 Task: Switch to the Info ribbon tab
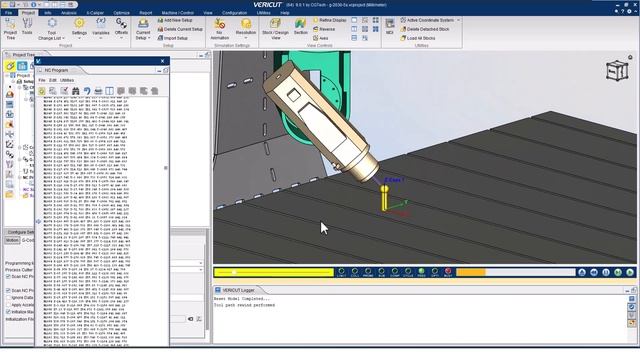[48, 13]
